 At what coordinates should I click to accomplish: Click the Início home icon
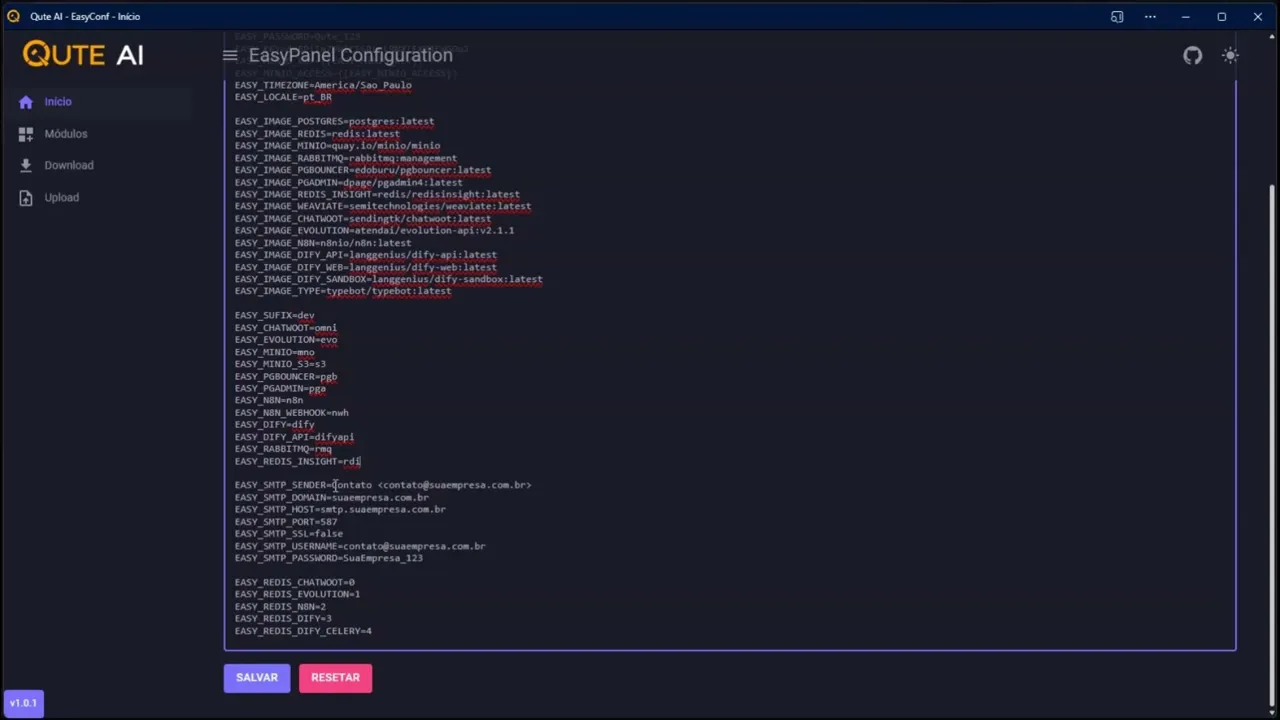coord(26,102)
